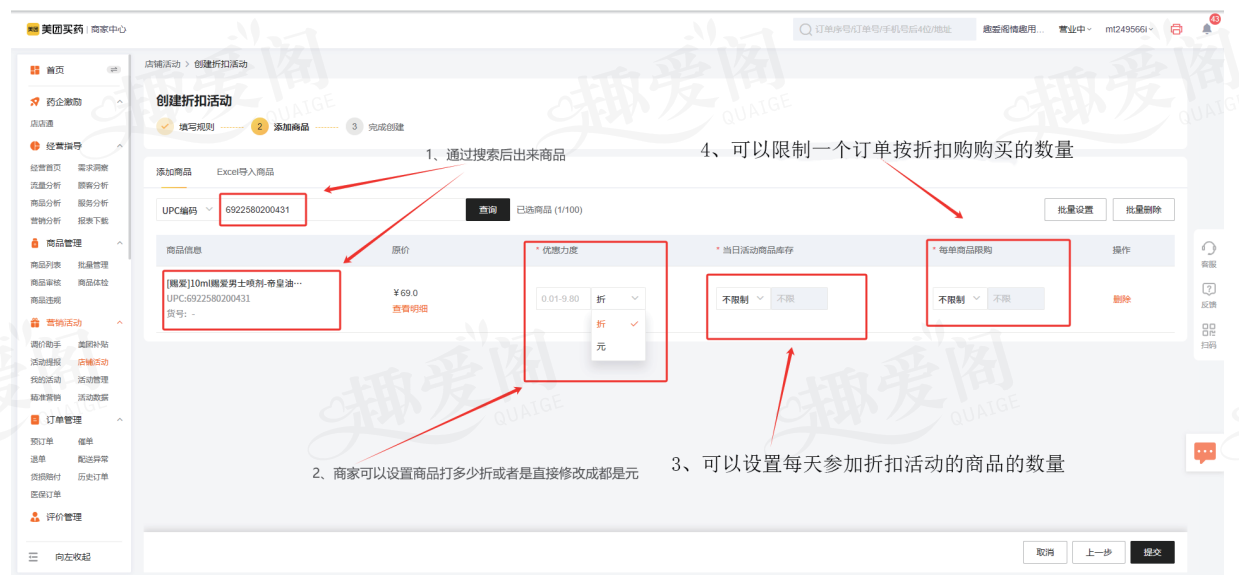
Task: Click the 查看明细 price detail link
Action: tap(410, 309)
